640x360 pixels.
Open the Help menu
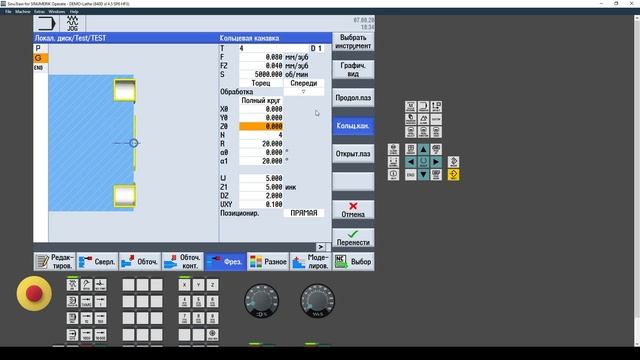pos(74,11)
